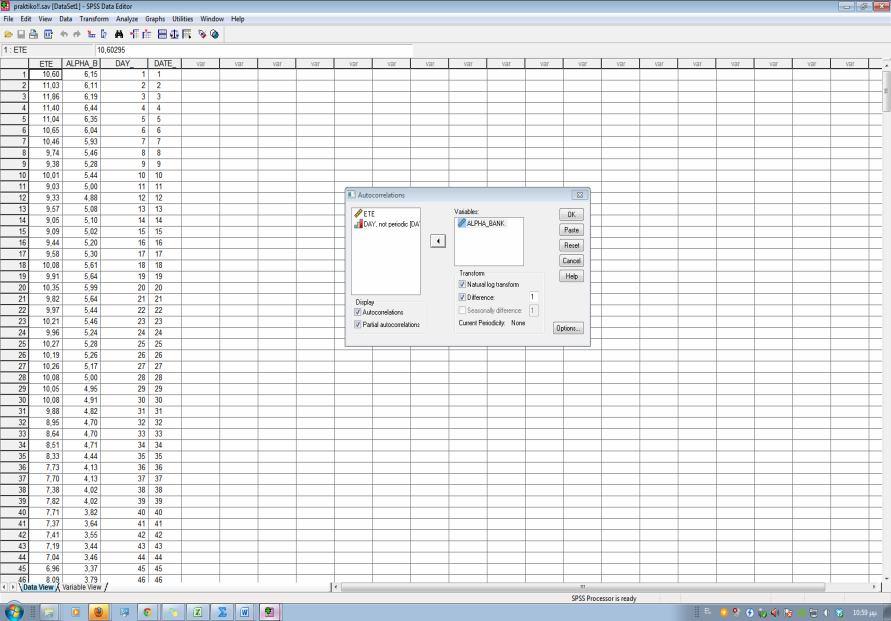
Task: Open the Utilities menu
Action: click(x=182, y=19)
